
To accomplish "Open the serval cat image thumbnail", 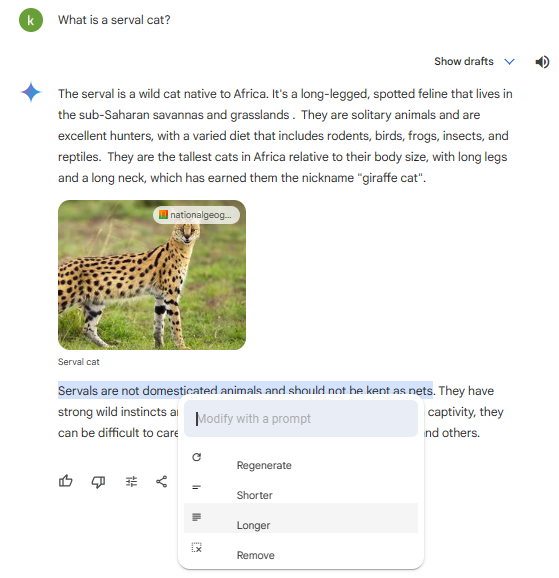I will point(152,275).
